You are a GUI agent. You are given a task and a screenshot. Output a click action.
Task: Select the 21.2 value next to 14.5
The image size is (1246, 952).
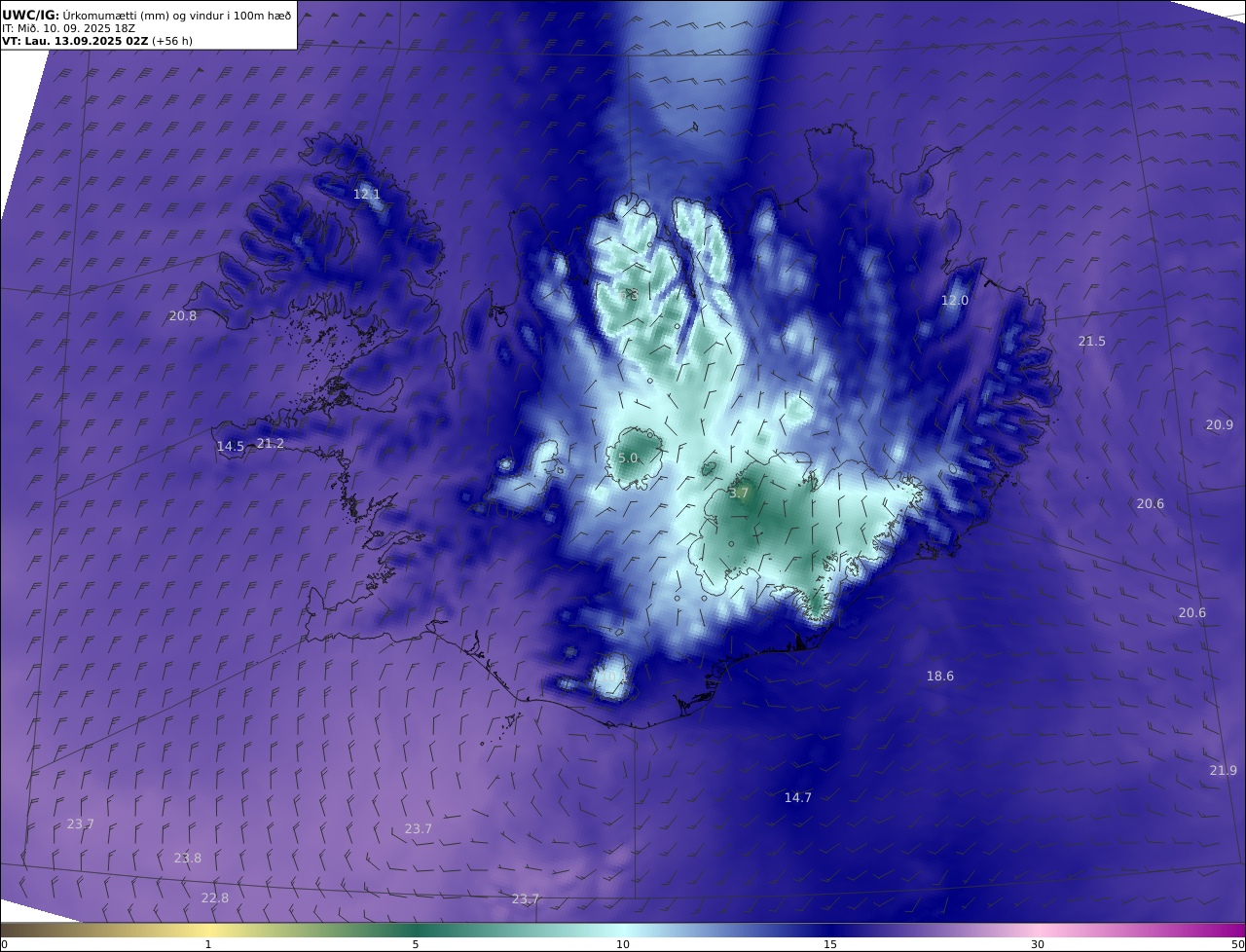pos(270,444)
